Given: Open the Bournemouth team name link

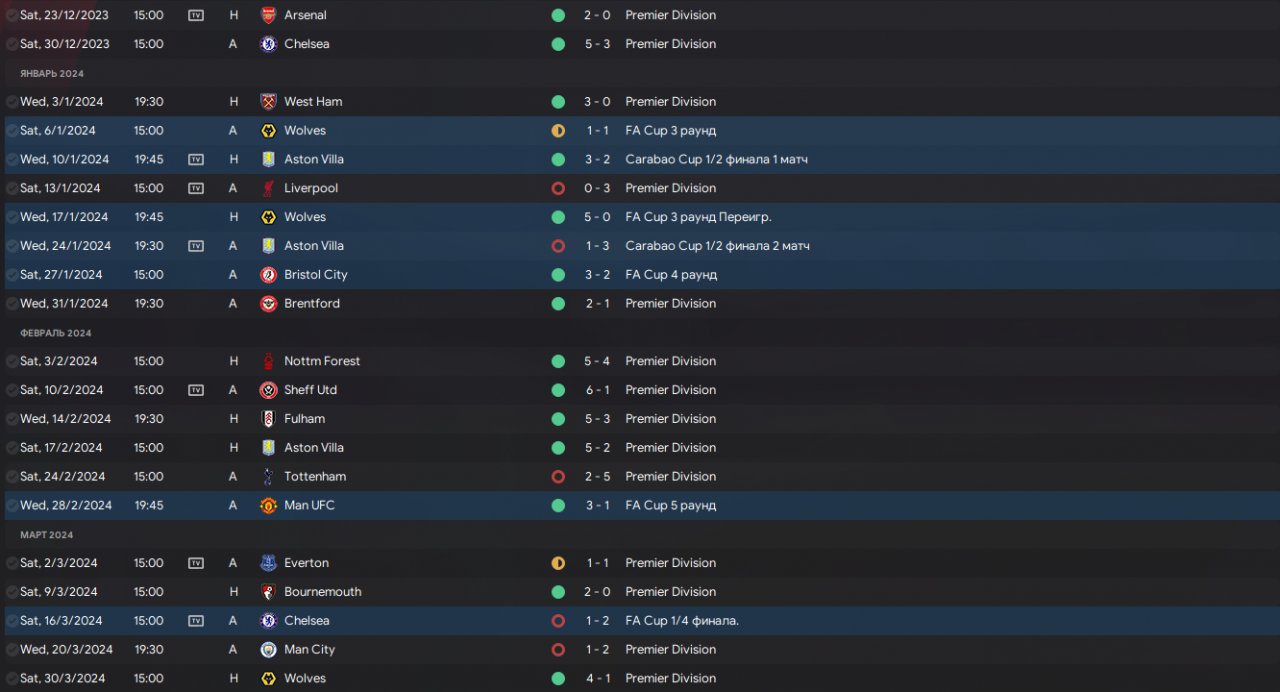Looking at the screenshot, I should (x=322, y=592).
